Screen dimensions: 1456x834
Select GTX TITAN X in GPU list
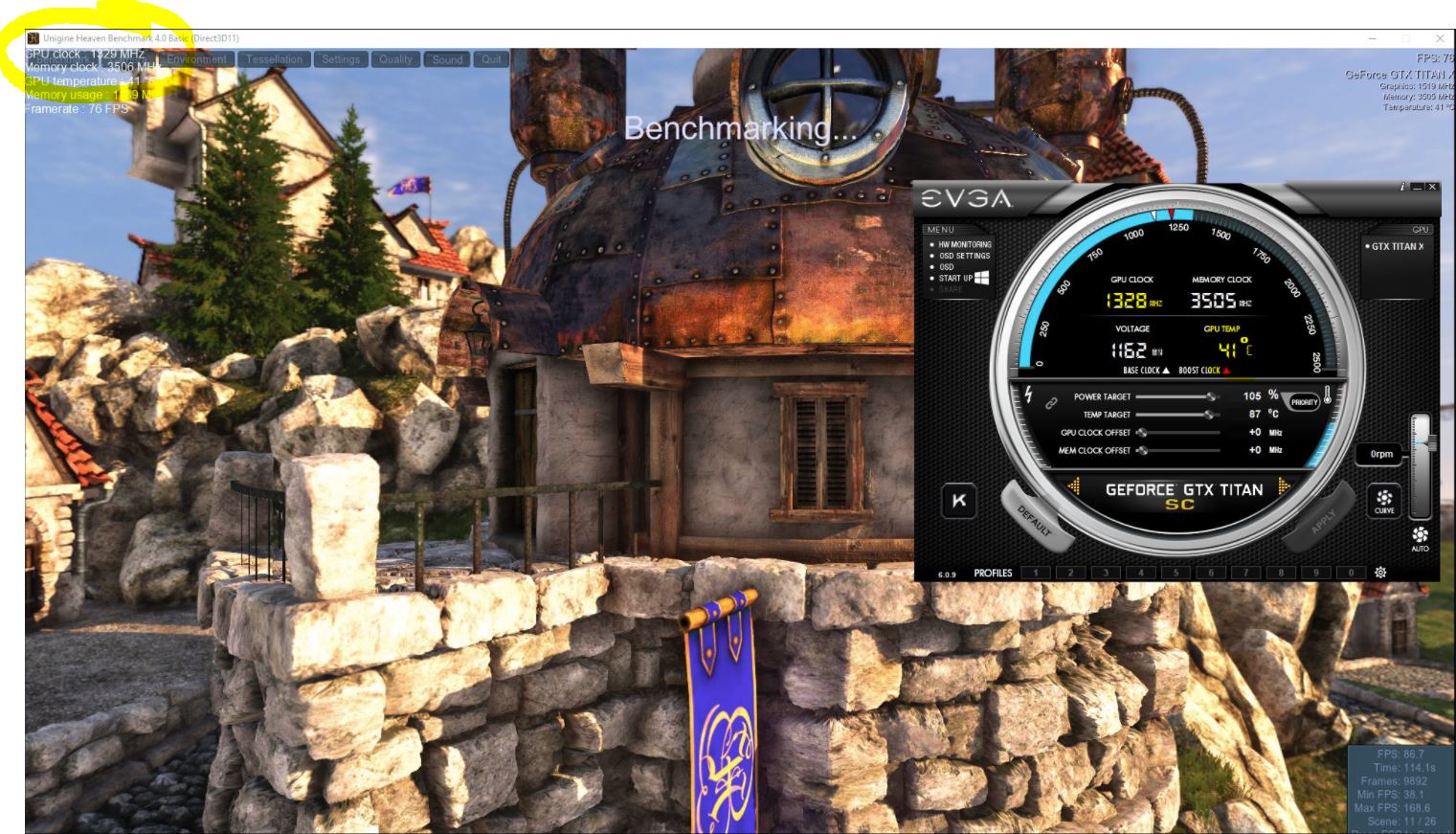click(x=1397, y=246)
